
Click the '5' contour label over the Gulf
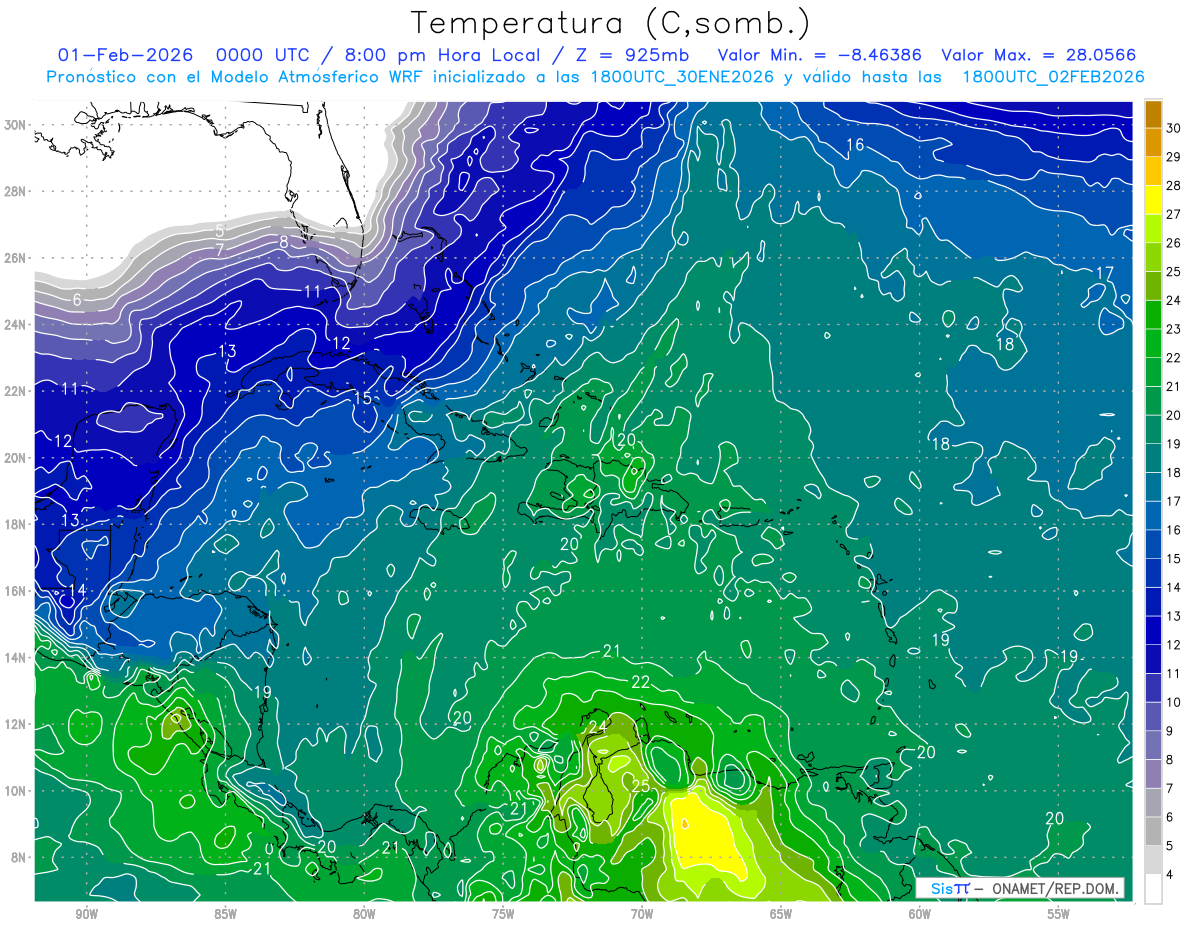219,231
